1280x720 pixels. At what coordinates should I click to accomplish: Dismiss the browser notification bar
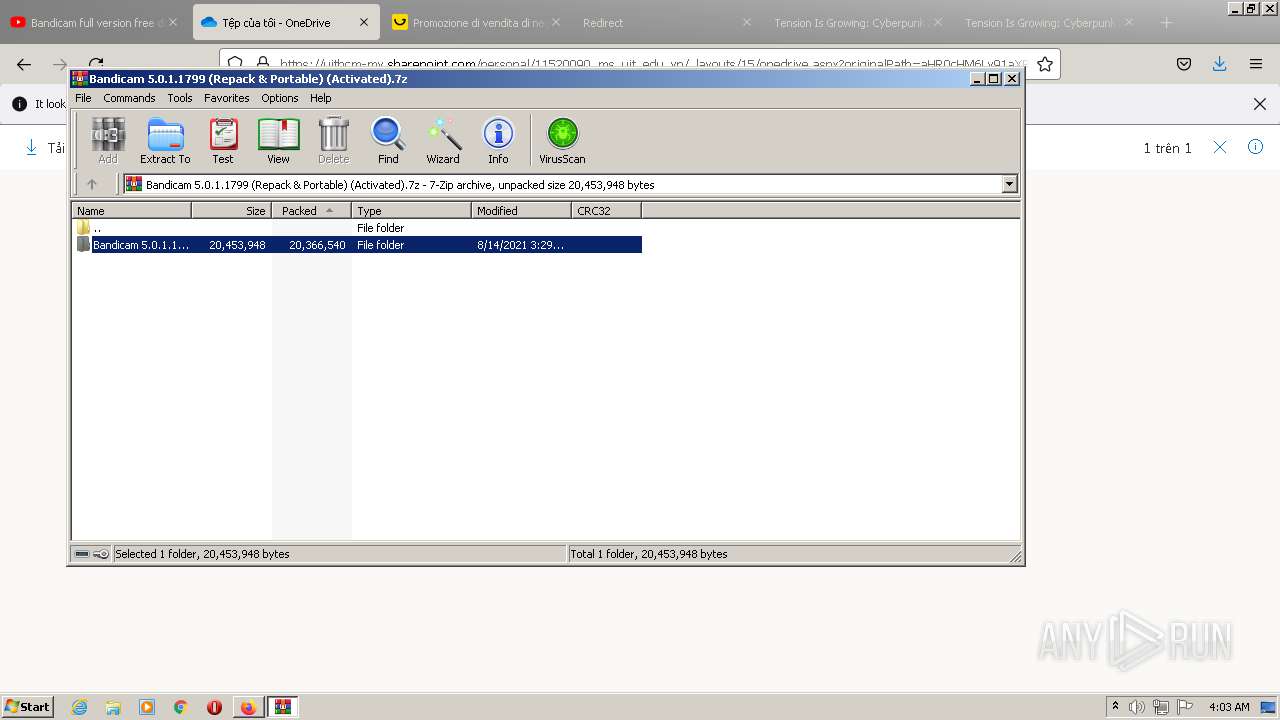tap(1260, 104)
